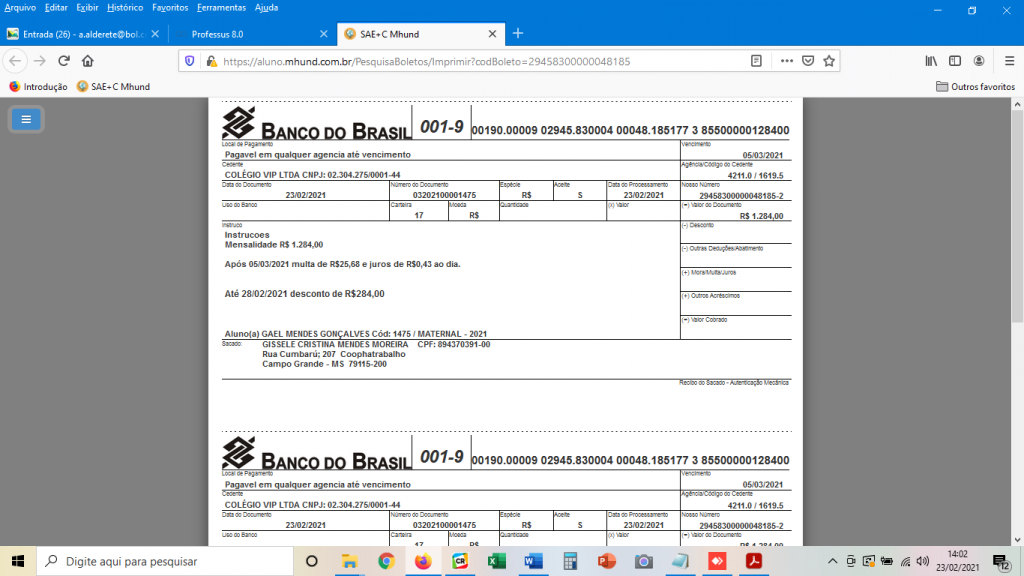Open the Ajuda menu
1024x576 pixels.
click(x=266, y=8)
